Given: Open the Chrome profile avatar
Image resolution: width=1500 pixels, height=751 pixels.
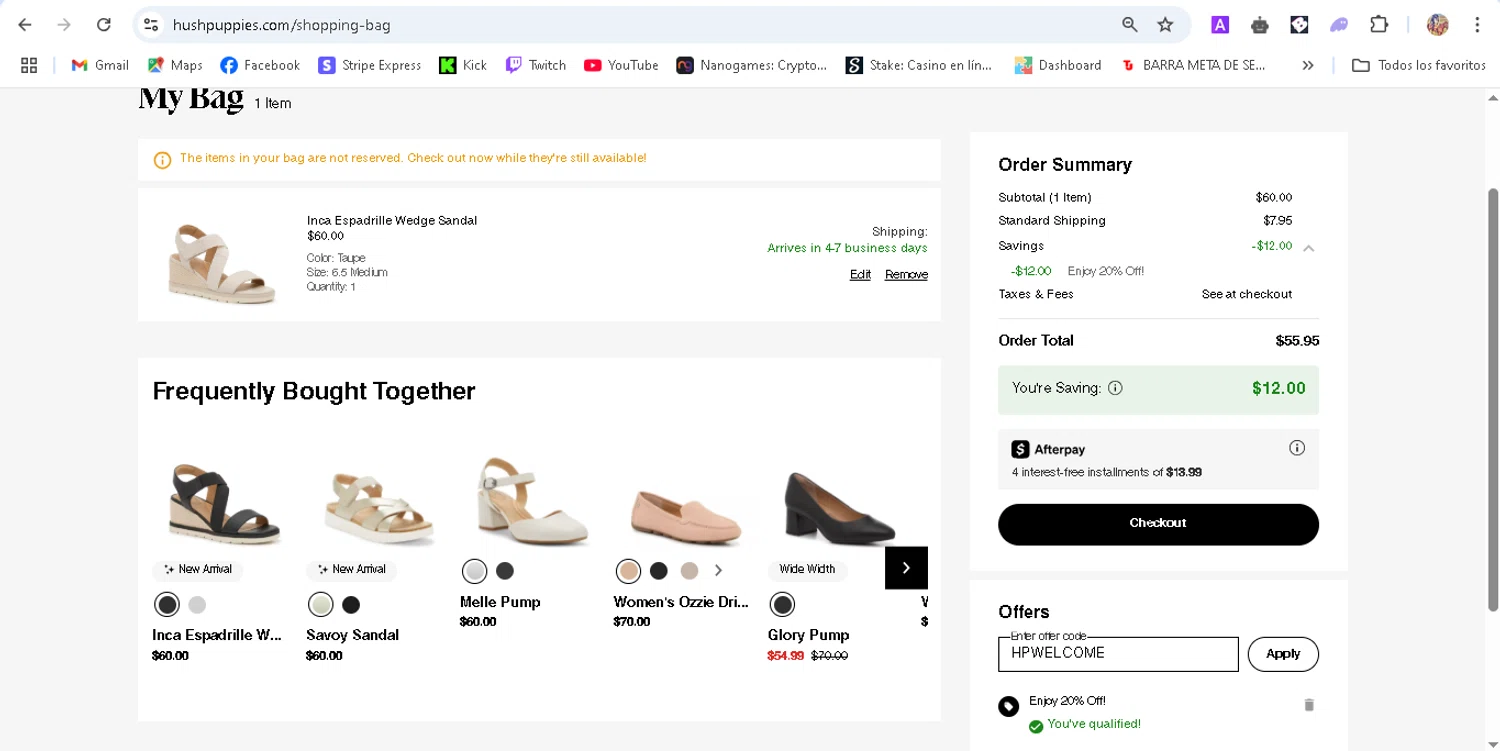Looking at the screenshot, I should coord(1438,25).
